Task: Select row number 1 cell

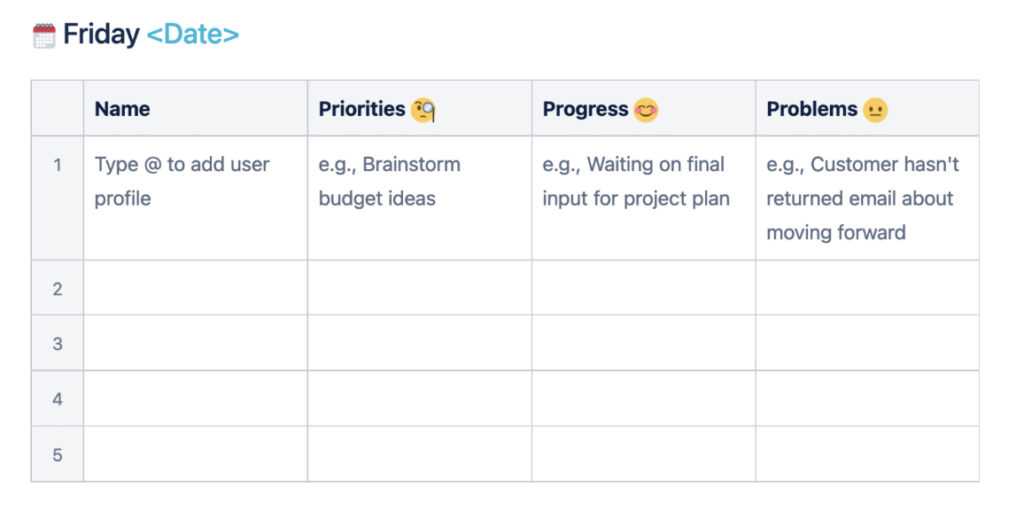Action: pos(57,198)
